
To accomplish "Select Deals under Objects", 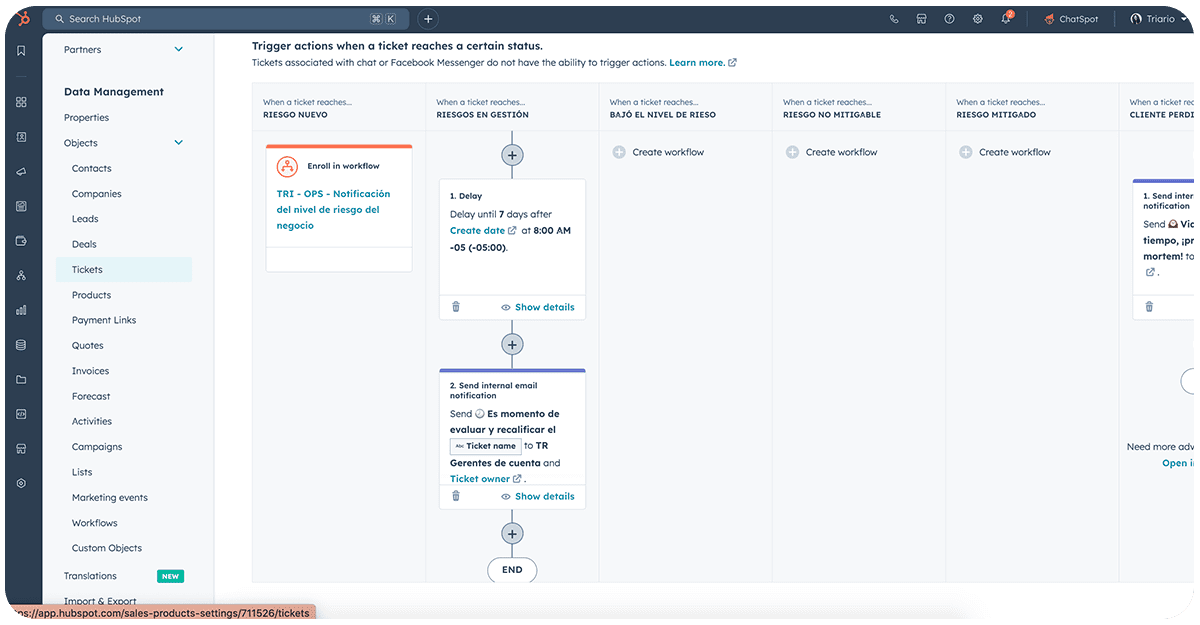I will click(x=85, y=244).
